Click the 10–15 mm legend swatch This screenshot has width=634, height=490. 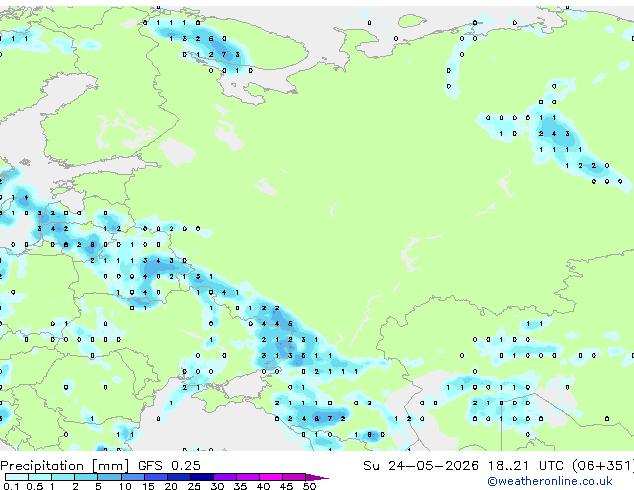(x=133, y=477)
